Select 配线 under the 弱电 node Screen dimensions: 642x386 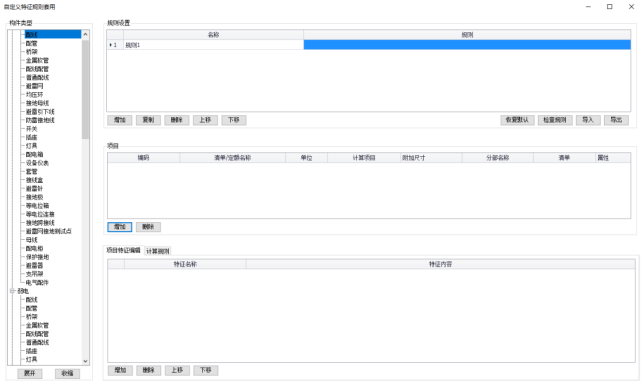pyautogui.click(x=32, y=300)
